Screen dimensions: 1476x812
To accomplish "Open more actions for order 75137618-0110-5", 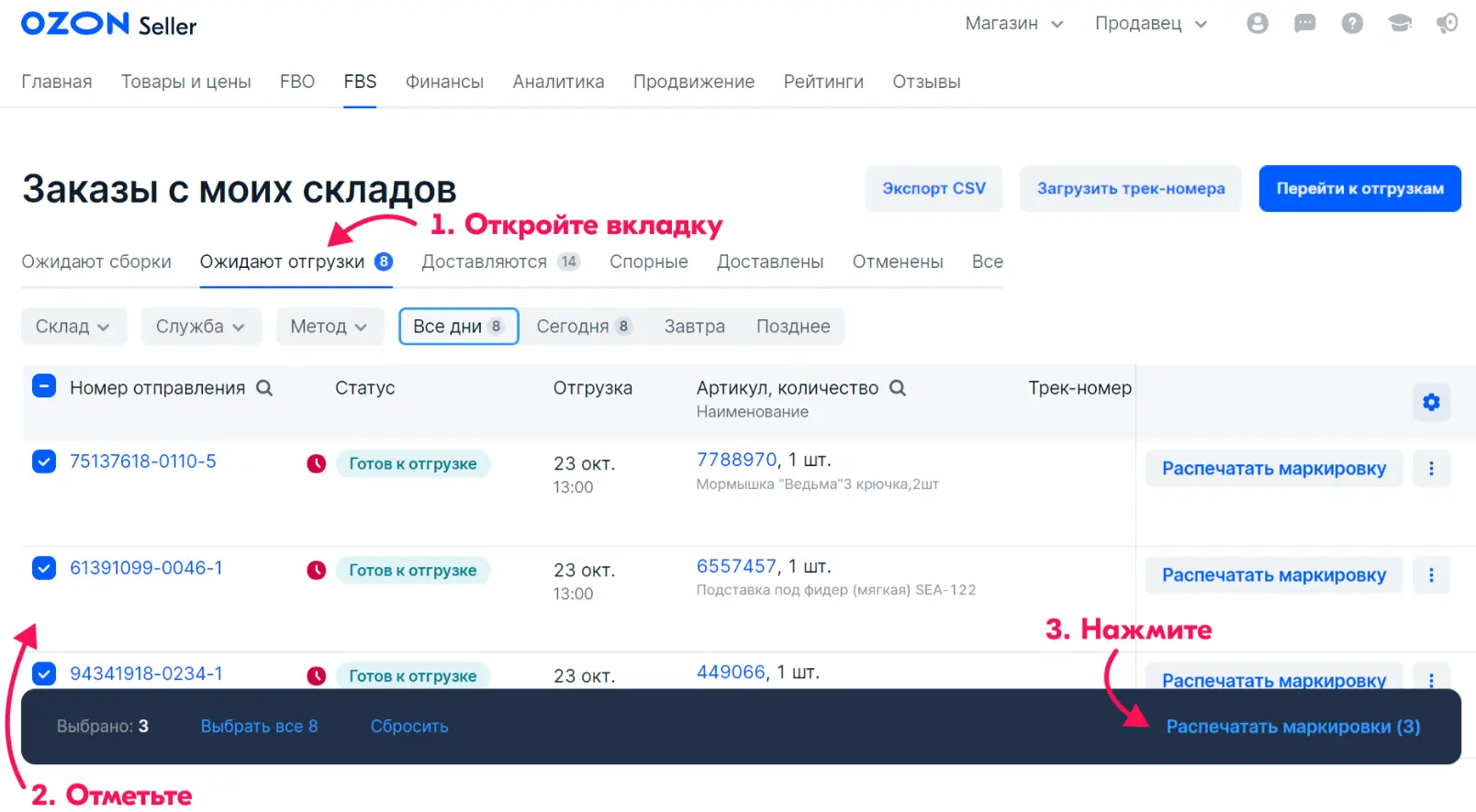I will (1431, 469).
